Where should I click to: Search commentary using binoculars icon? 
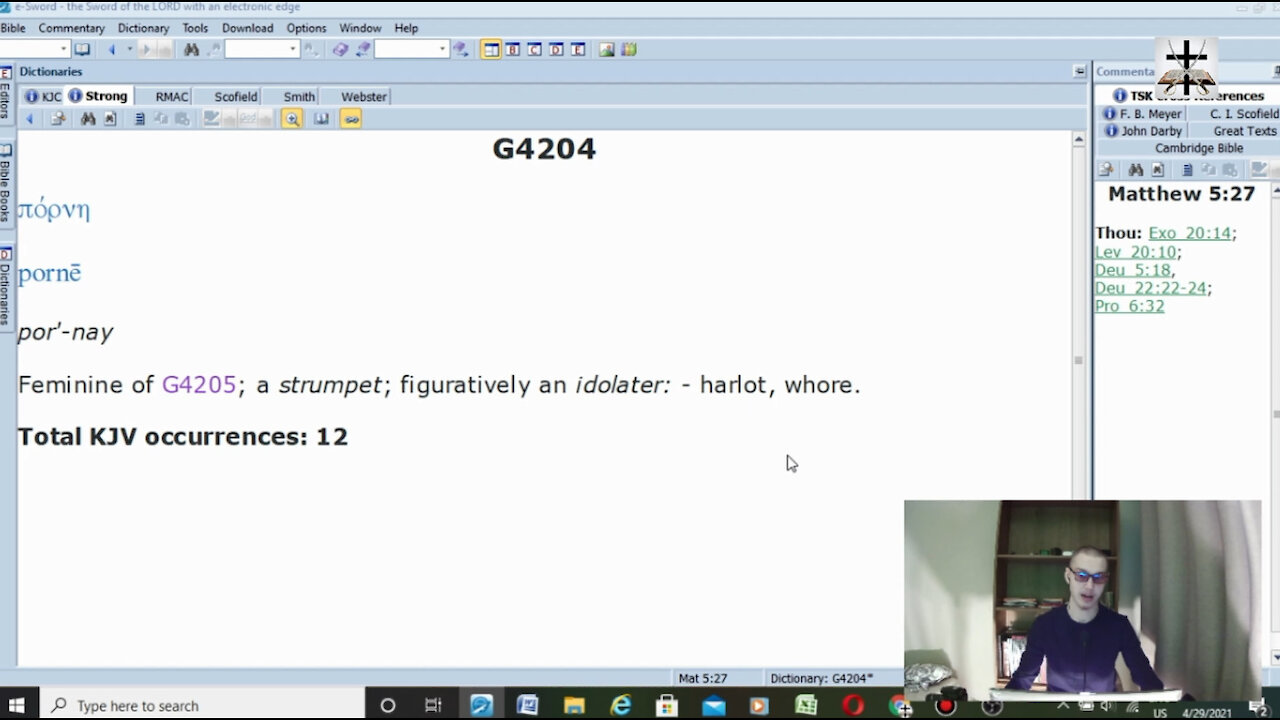tap(1136, 170)
